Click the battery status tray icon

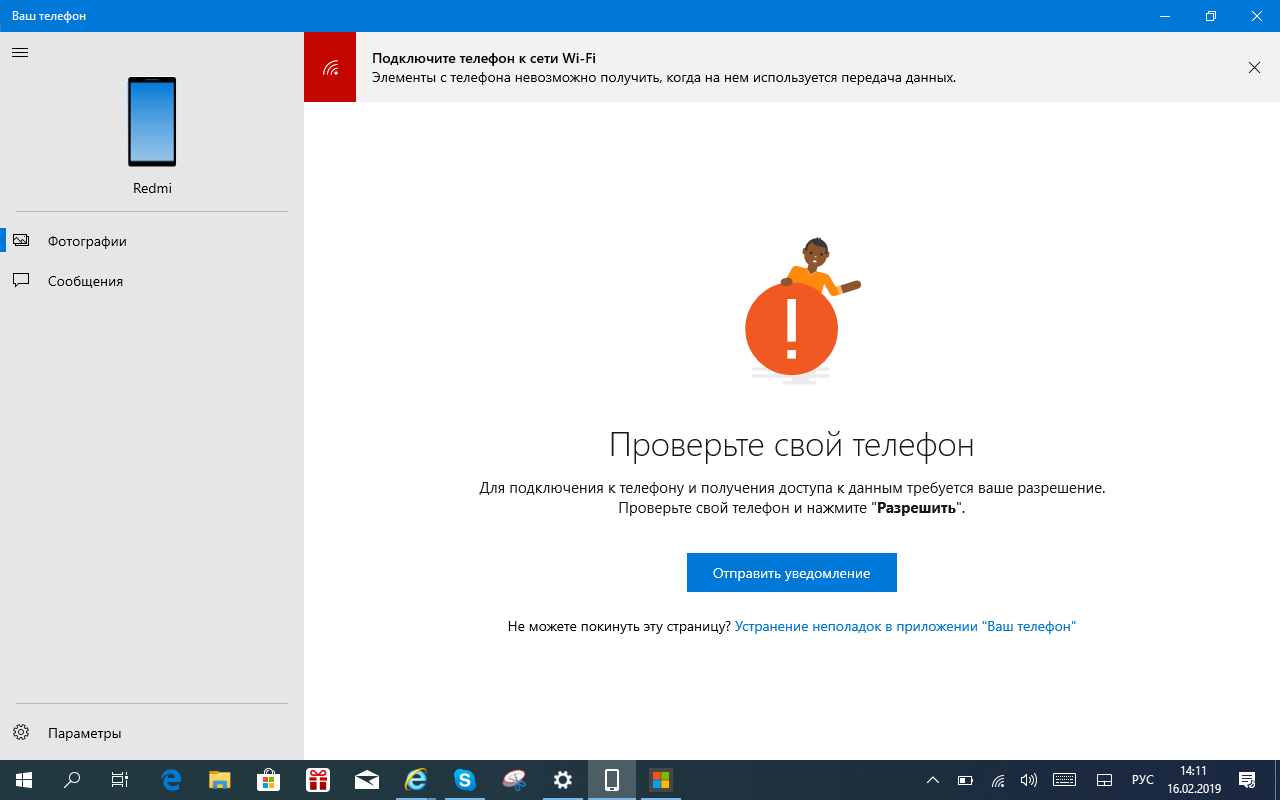(x=965, y=780)
